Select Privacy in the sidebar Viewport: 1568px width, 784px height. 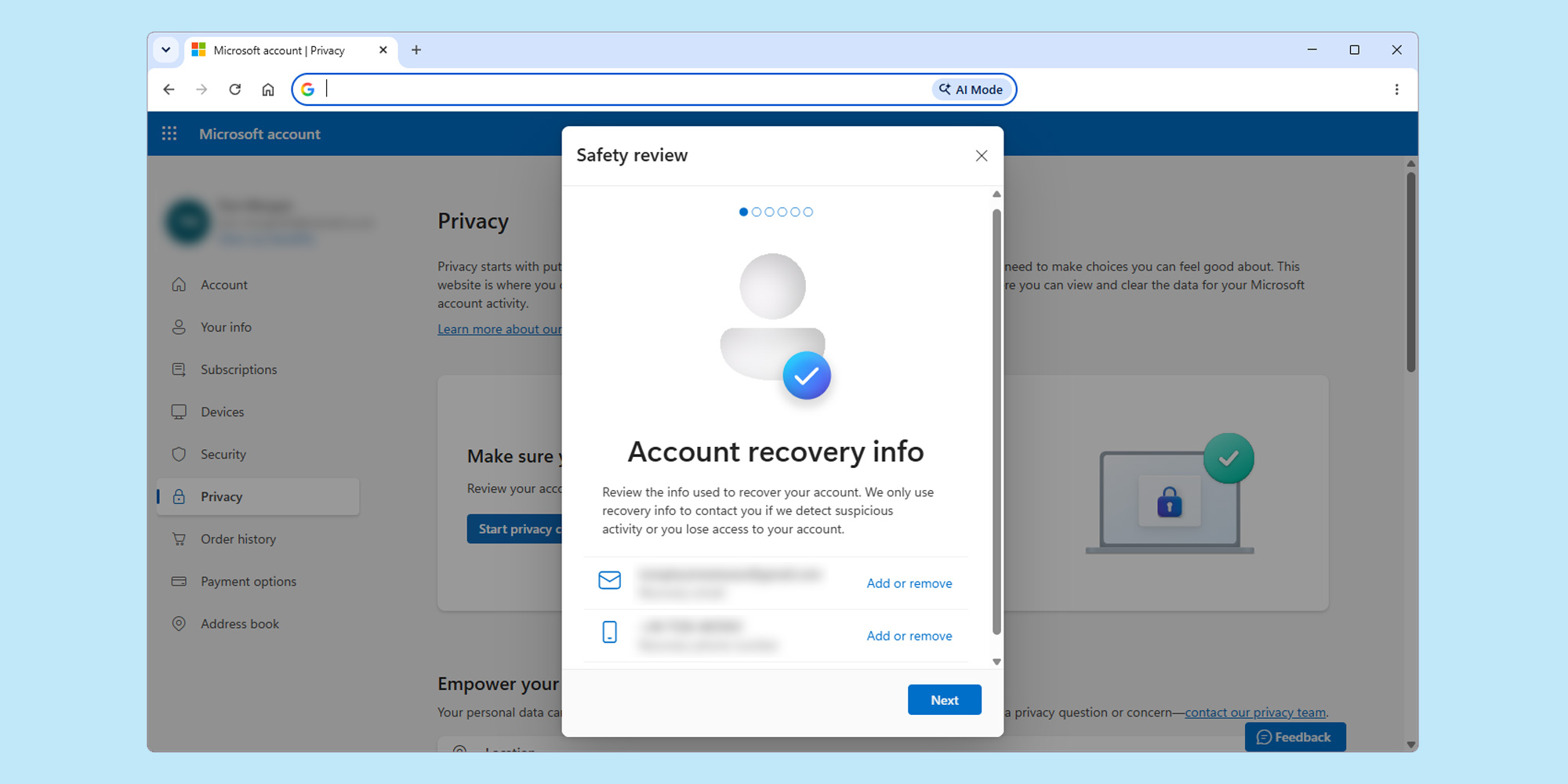coord(258,496)
